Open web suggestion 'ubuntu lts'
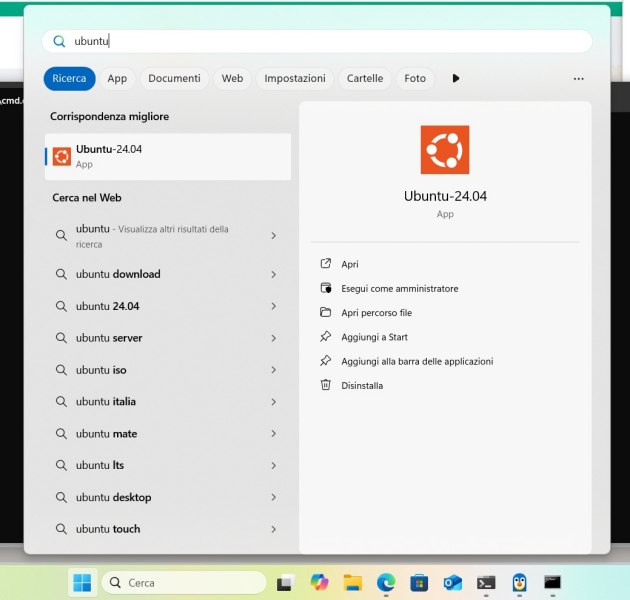This screenshot has height=600, width=630. tap(168, 465)
